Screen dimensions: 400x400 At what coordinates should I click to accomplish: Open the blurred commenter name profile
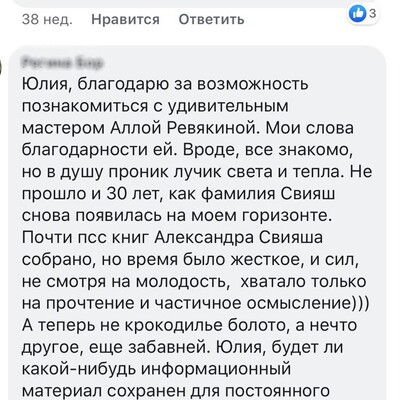(62, 62)
